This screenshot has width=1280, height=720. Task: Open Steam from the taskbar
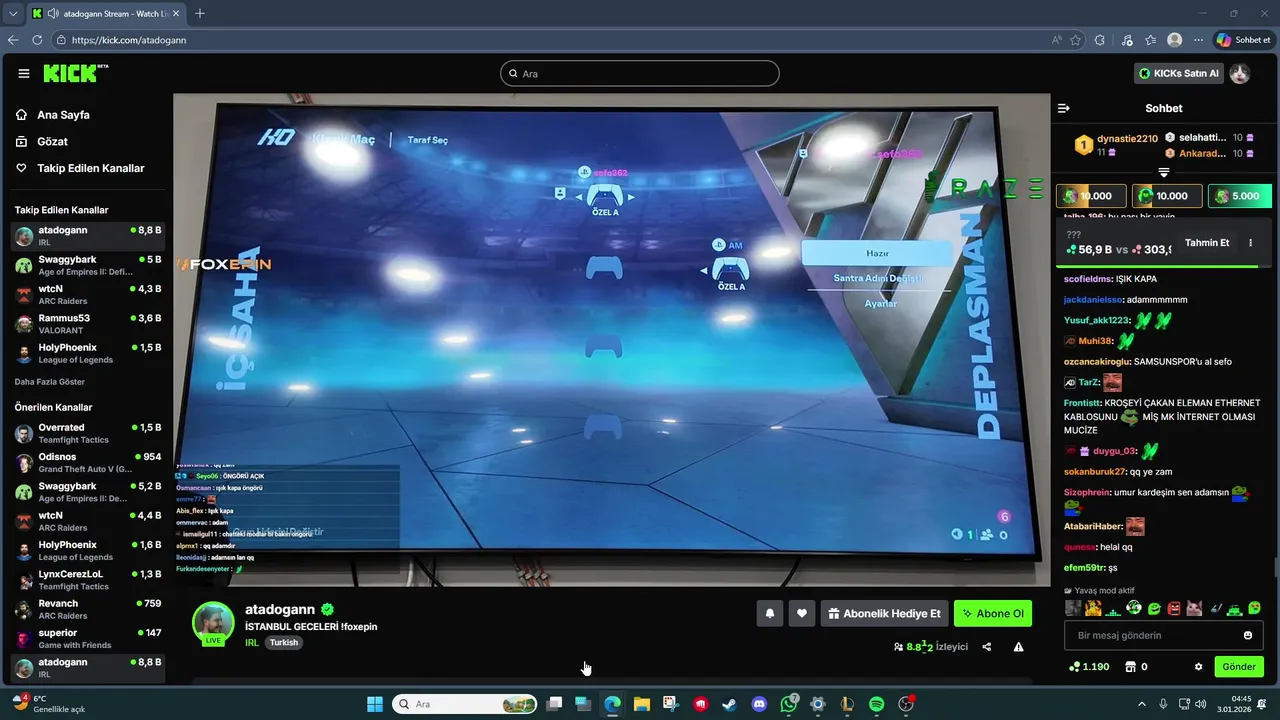coord(730,704)
